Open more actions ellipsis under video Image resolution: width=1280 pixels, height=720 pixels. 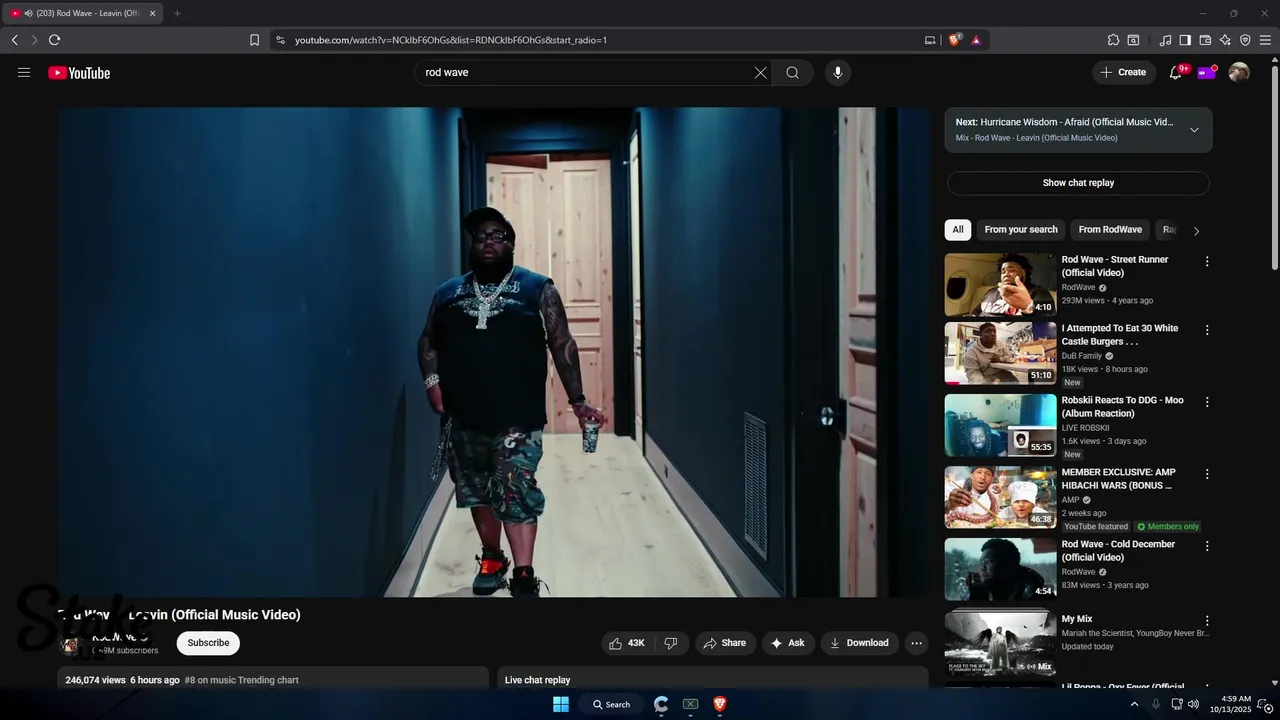click(916, 643)
